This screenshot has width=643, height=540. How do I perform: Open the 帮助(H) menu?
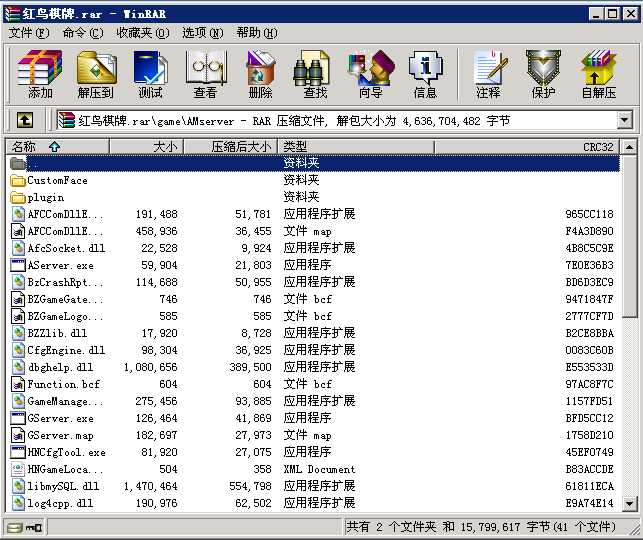pos(257,33)
